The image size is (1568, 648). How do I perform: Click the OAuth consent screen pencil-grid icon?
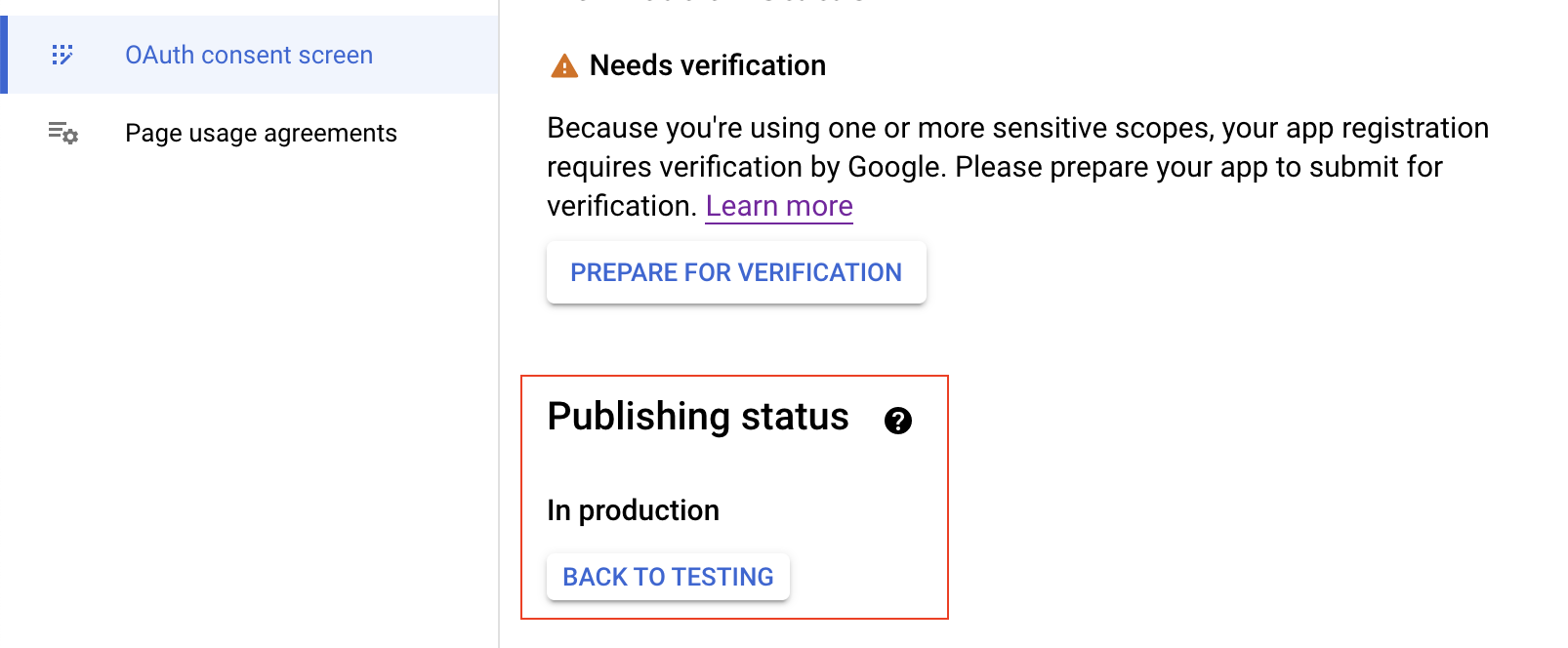[62, 55]
